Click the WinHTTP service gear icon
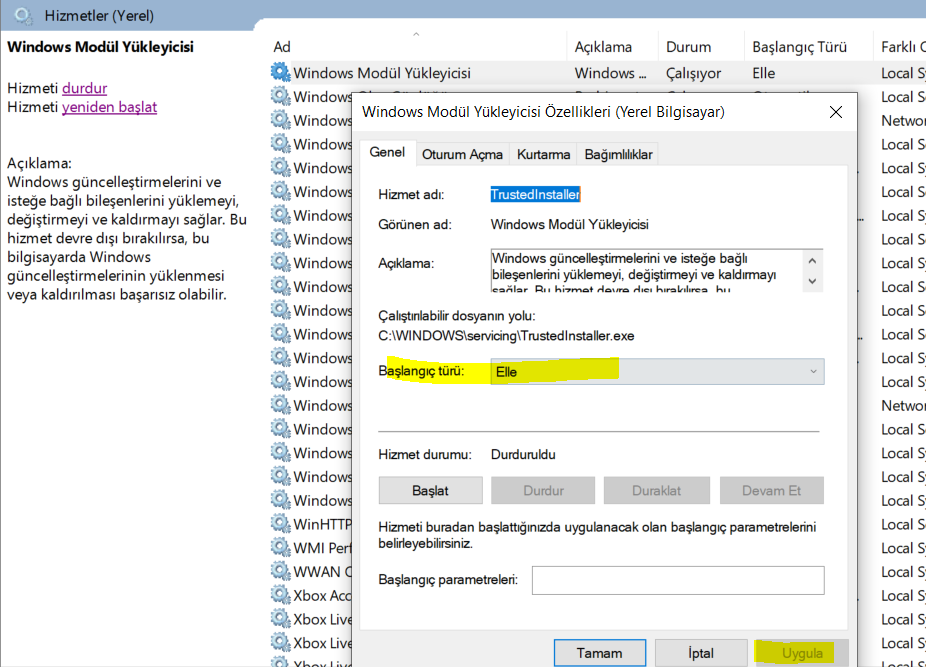The width and height of the screenshot is (926, 667). point(281,523)
